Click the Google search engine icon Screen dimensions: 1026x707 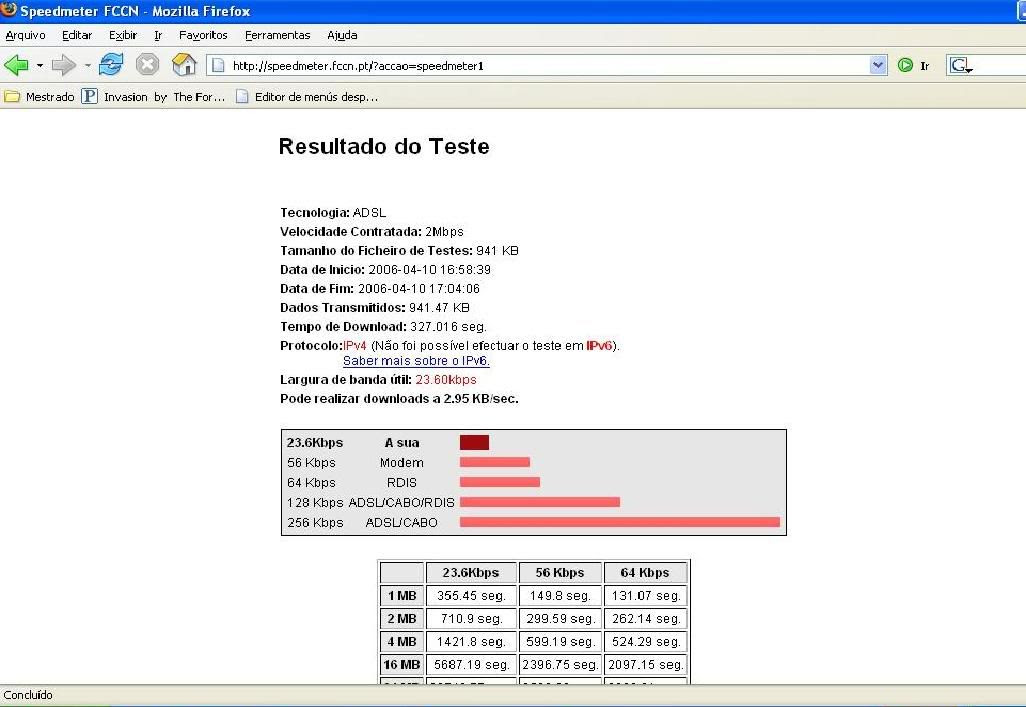(x=961, y=65)
